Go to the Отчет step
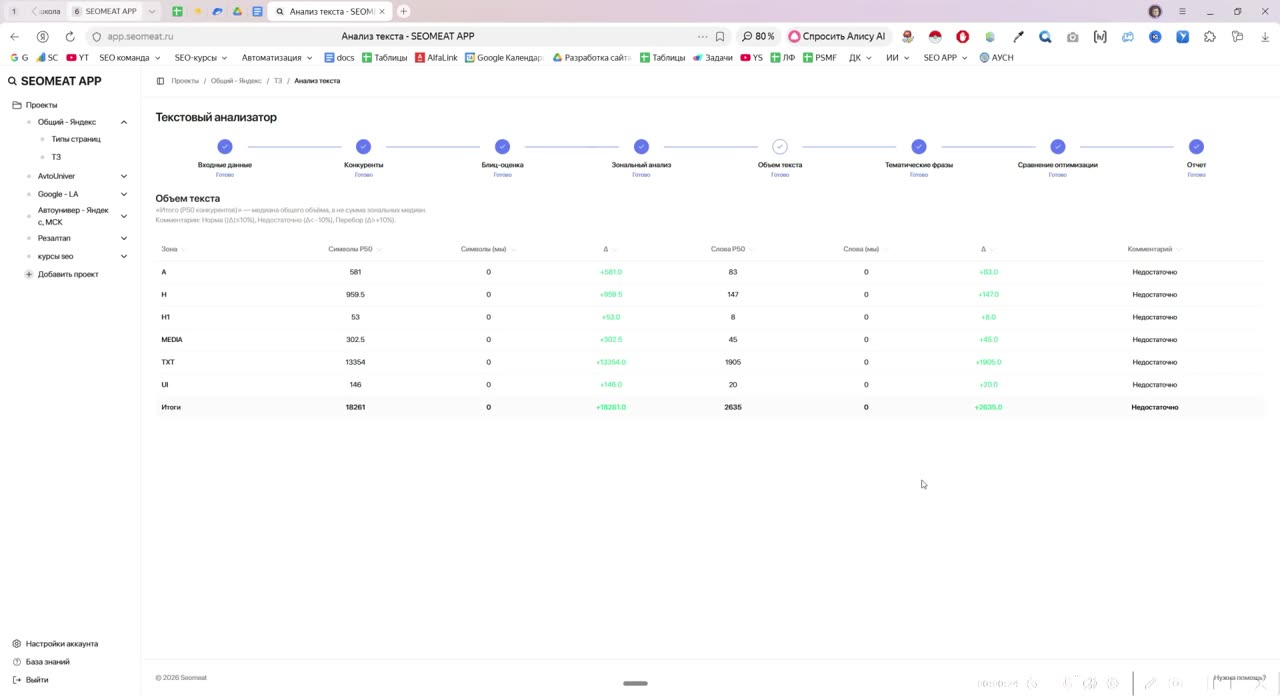The width and height of the screenshot is (1280, 696). click(1196, 147)
